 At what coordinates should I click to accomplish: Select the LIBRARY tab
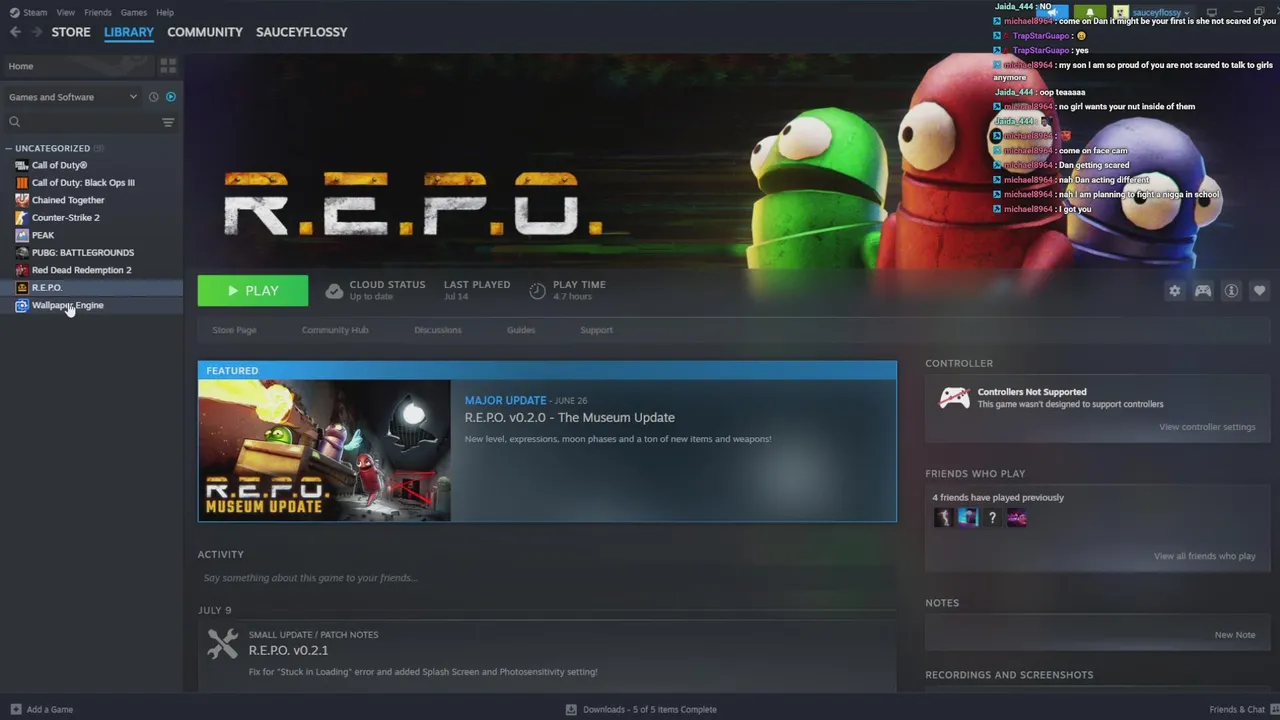pos(129,32)
